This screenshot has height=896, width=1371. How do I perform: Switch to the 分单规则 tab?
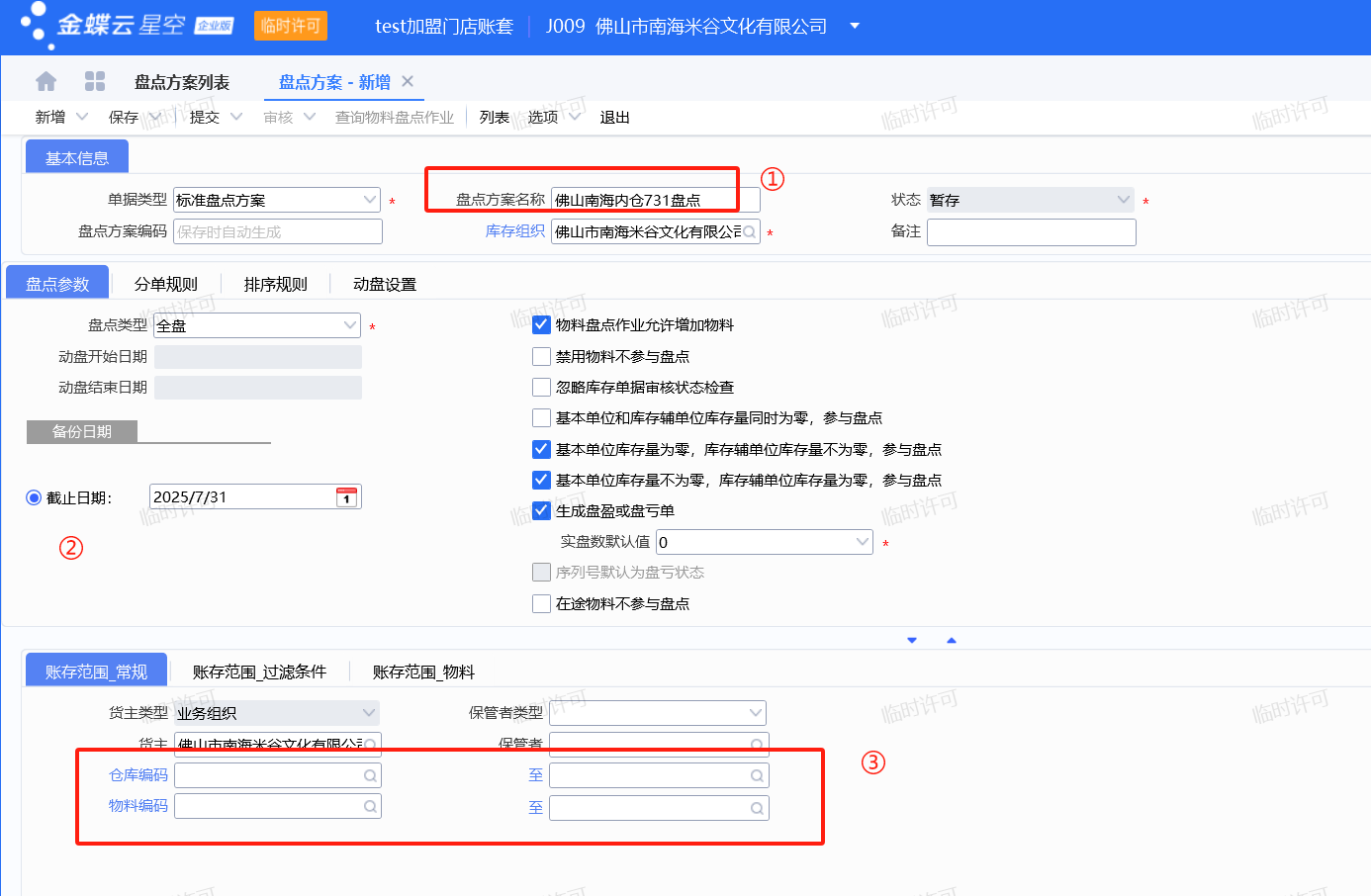[x=165, y=284]
